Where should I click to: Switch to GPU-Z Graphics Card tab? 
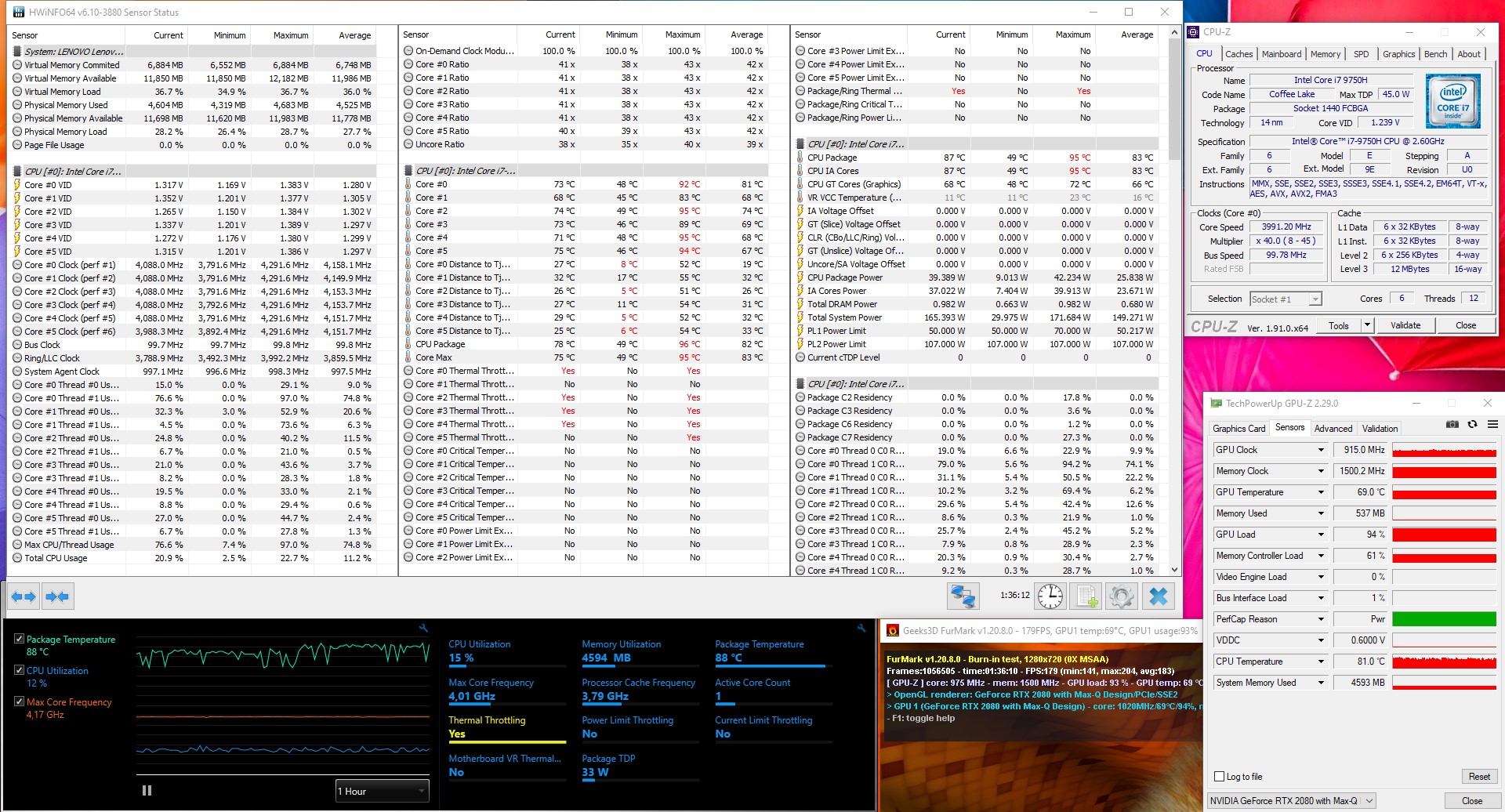(1238, 429)
